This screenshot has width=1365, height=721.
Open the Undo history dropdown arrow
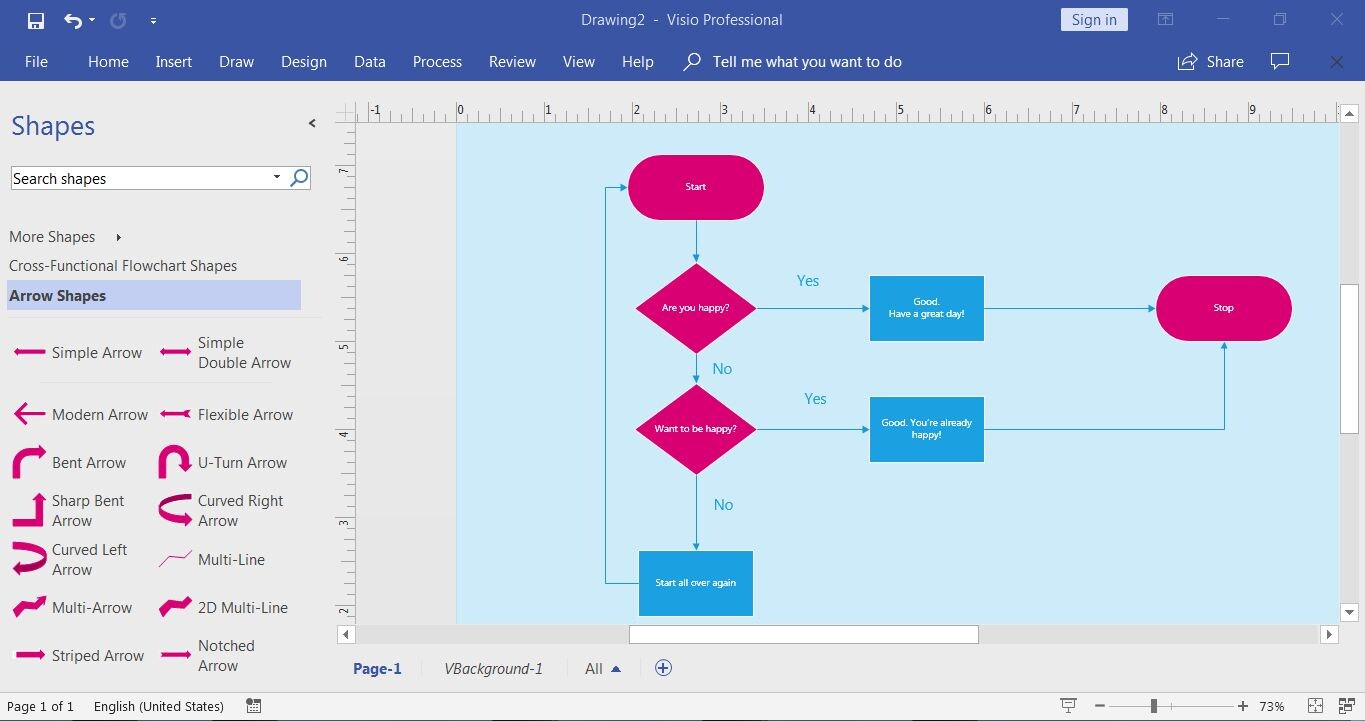pyautogui.click(x=88, y=19)
